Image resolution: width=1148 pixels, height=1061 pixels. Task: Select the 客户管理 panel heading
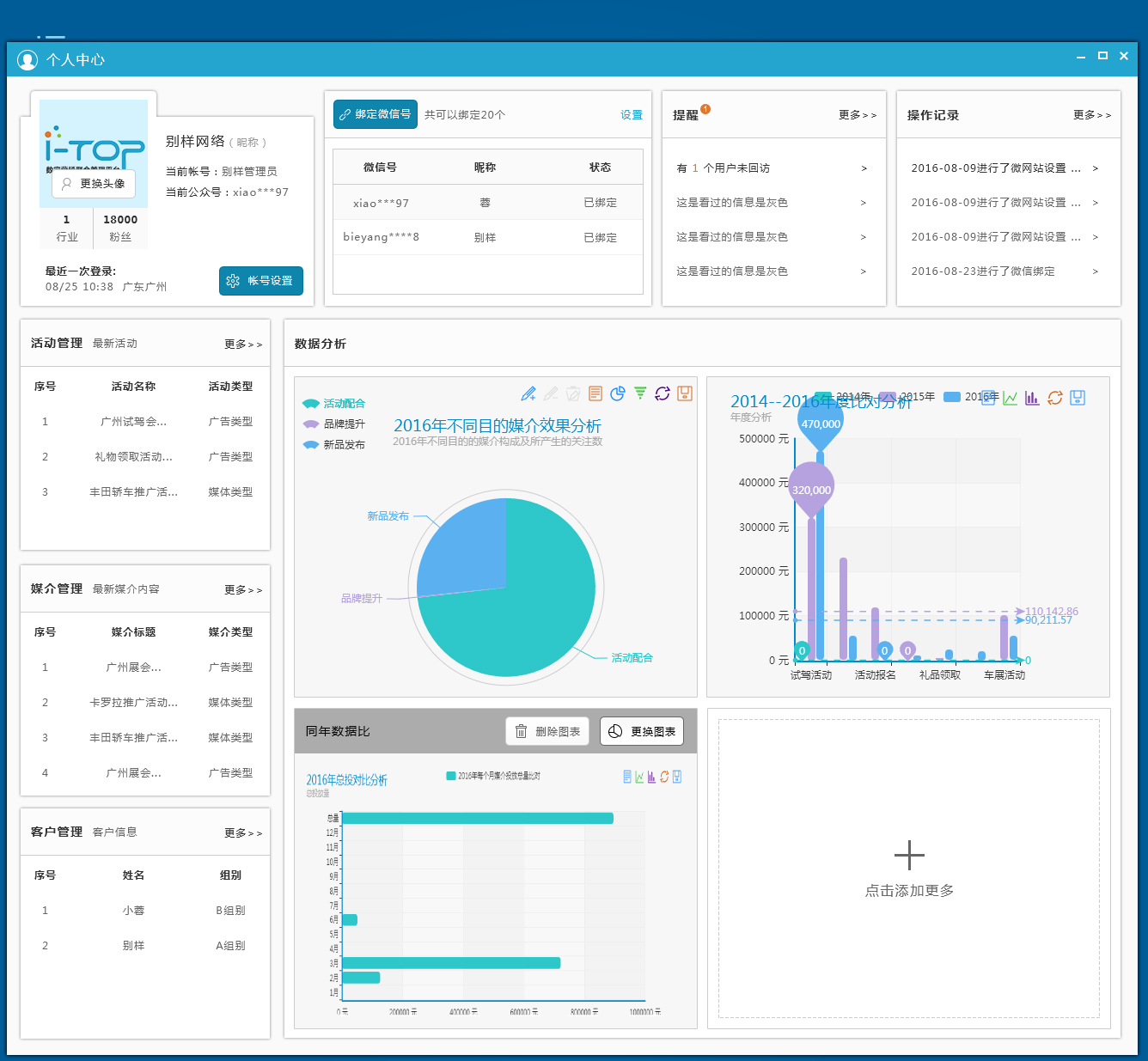(57, 832)
